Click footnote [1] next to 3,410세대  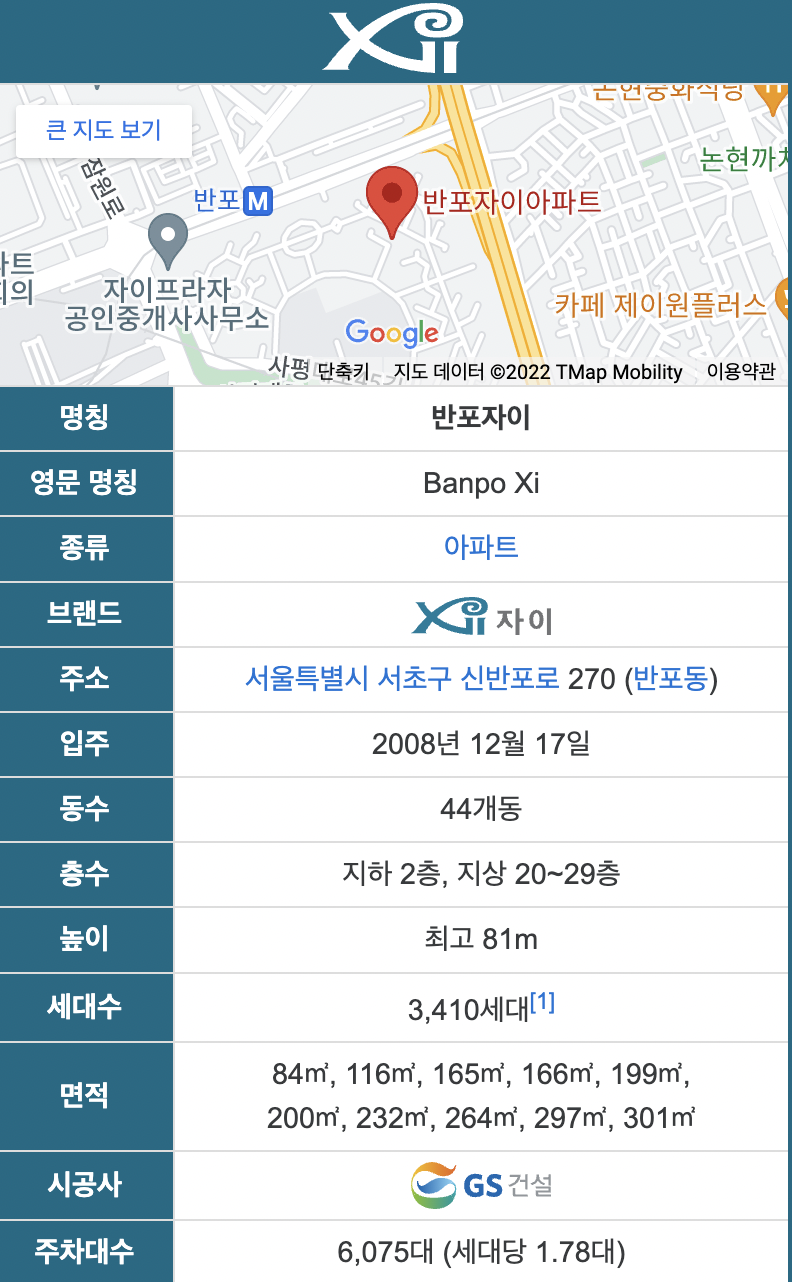(542, 1002)
